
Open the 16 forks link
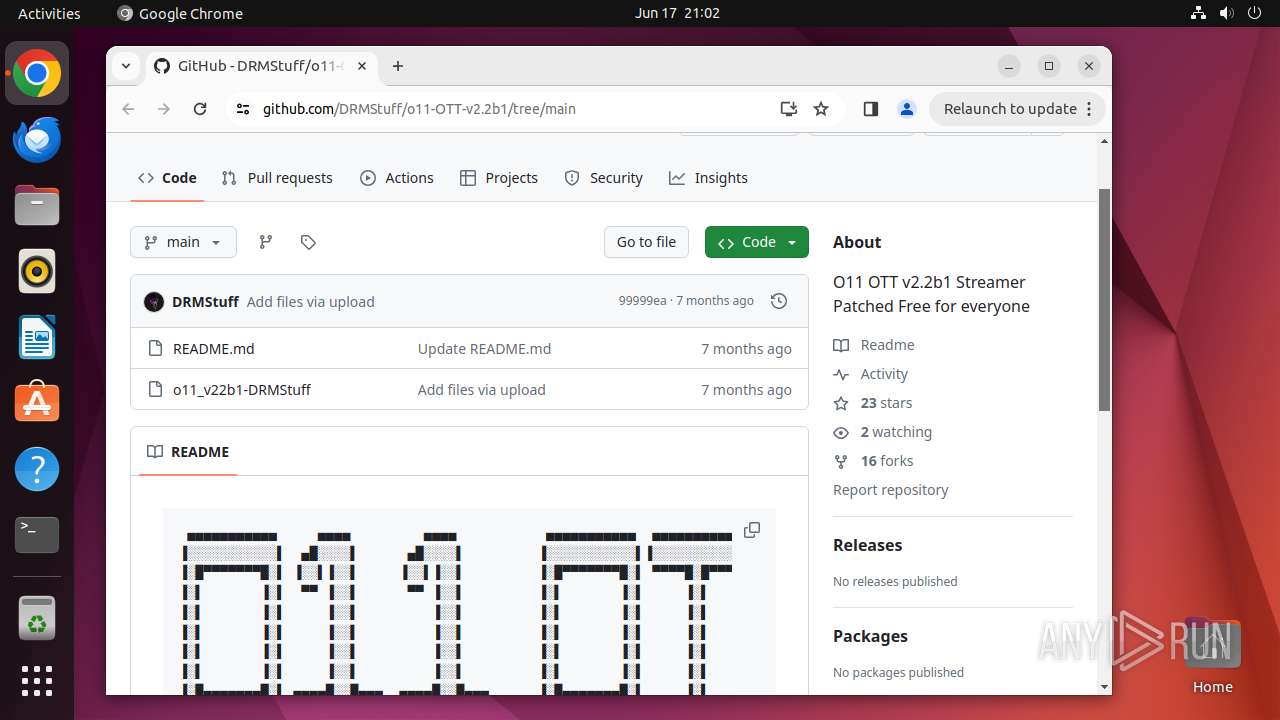[x=873, y=461]
